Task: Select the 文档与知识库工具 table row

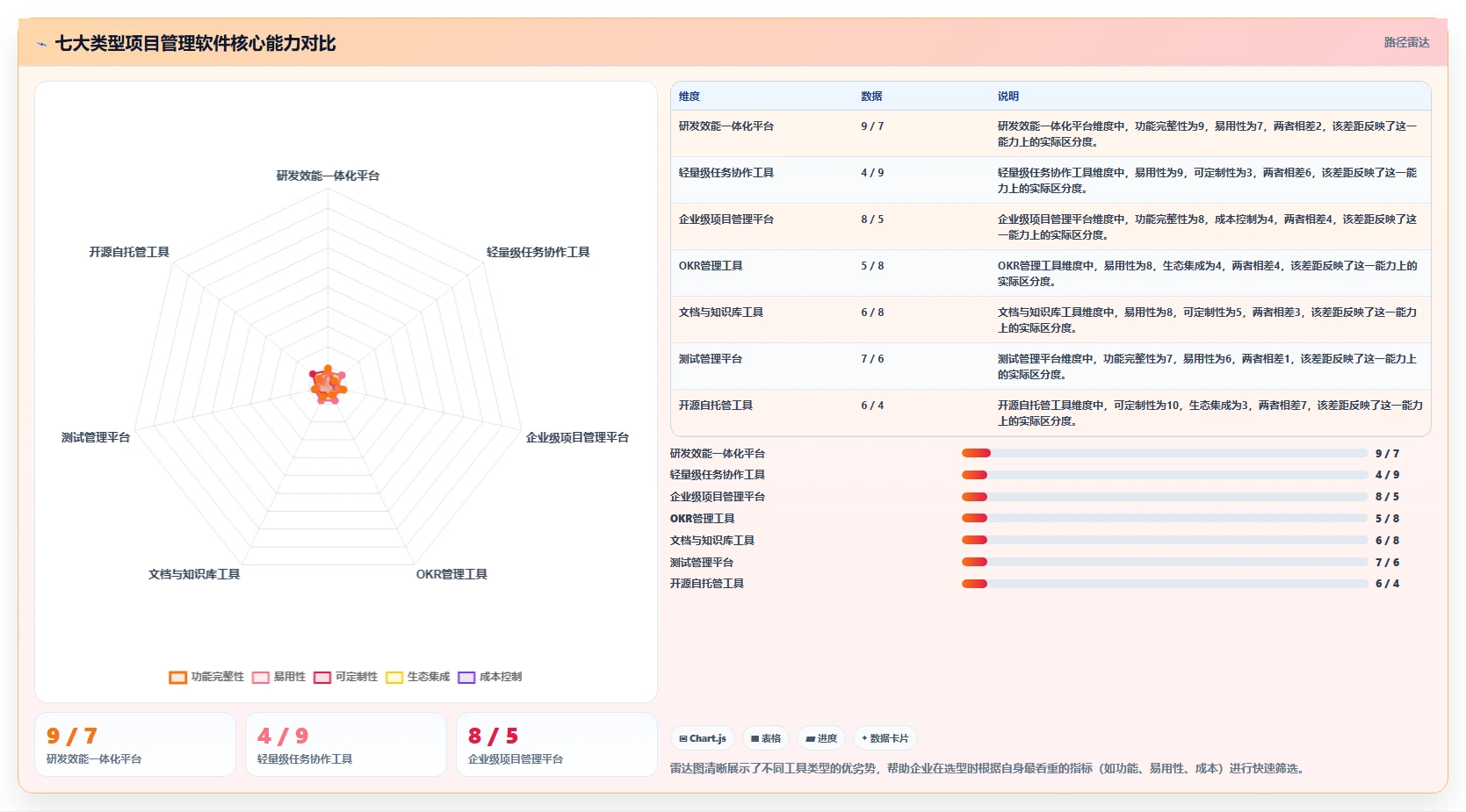Action: click(1051, 320)
